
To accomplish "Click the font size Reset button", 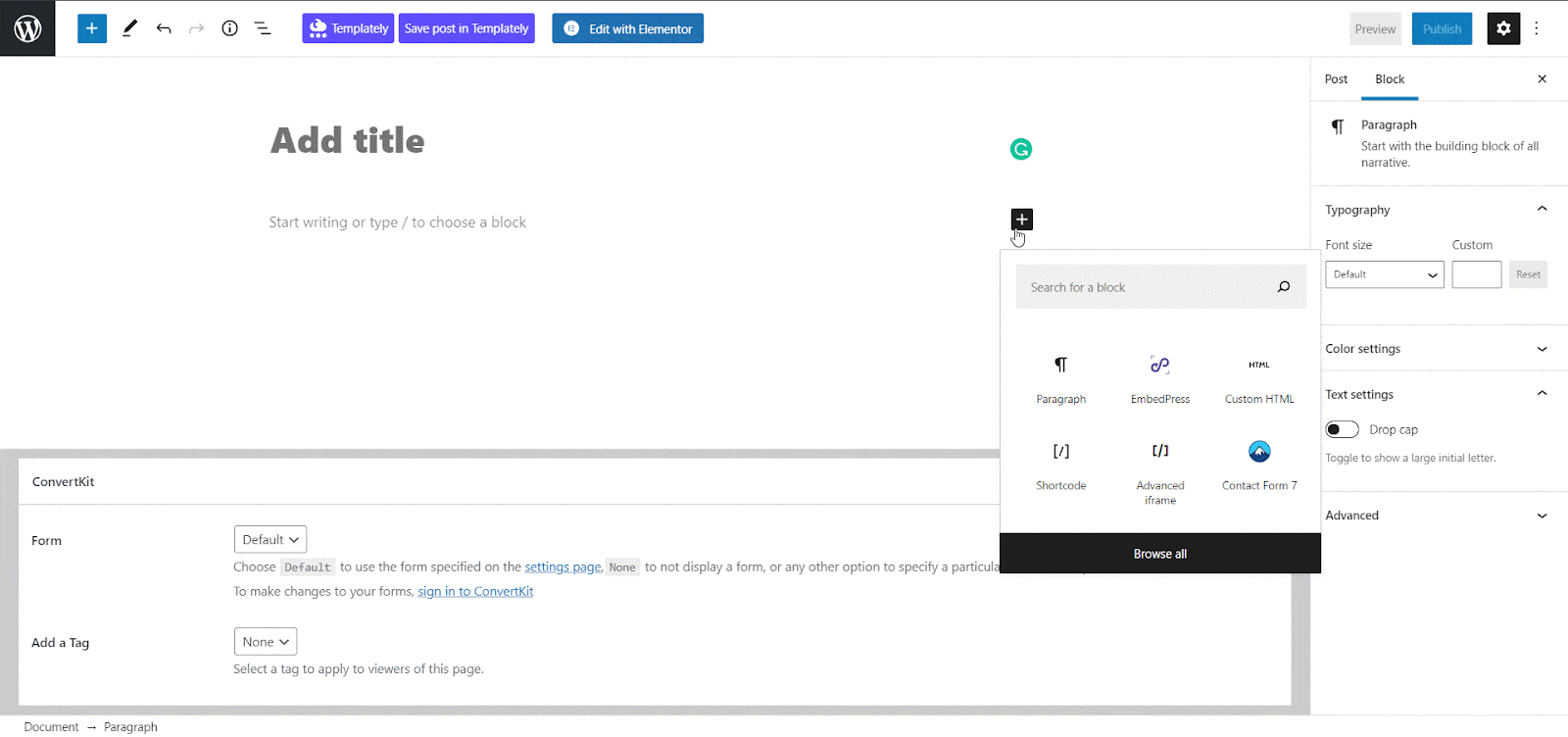I will [1528, 274].
